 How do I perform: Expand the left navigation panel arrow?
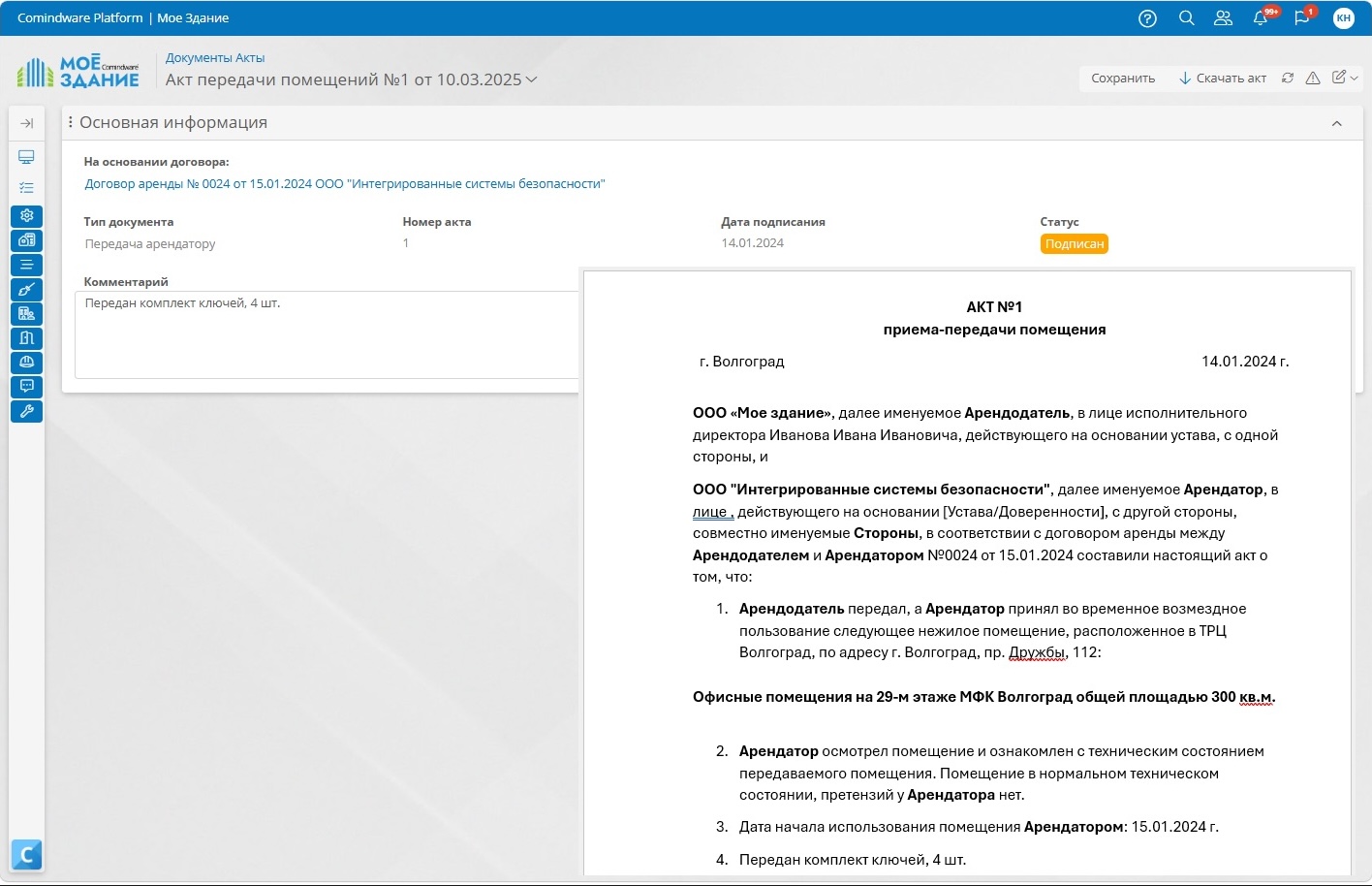coord(27,123)
